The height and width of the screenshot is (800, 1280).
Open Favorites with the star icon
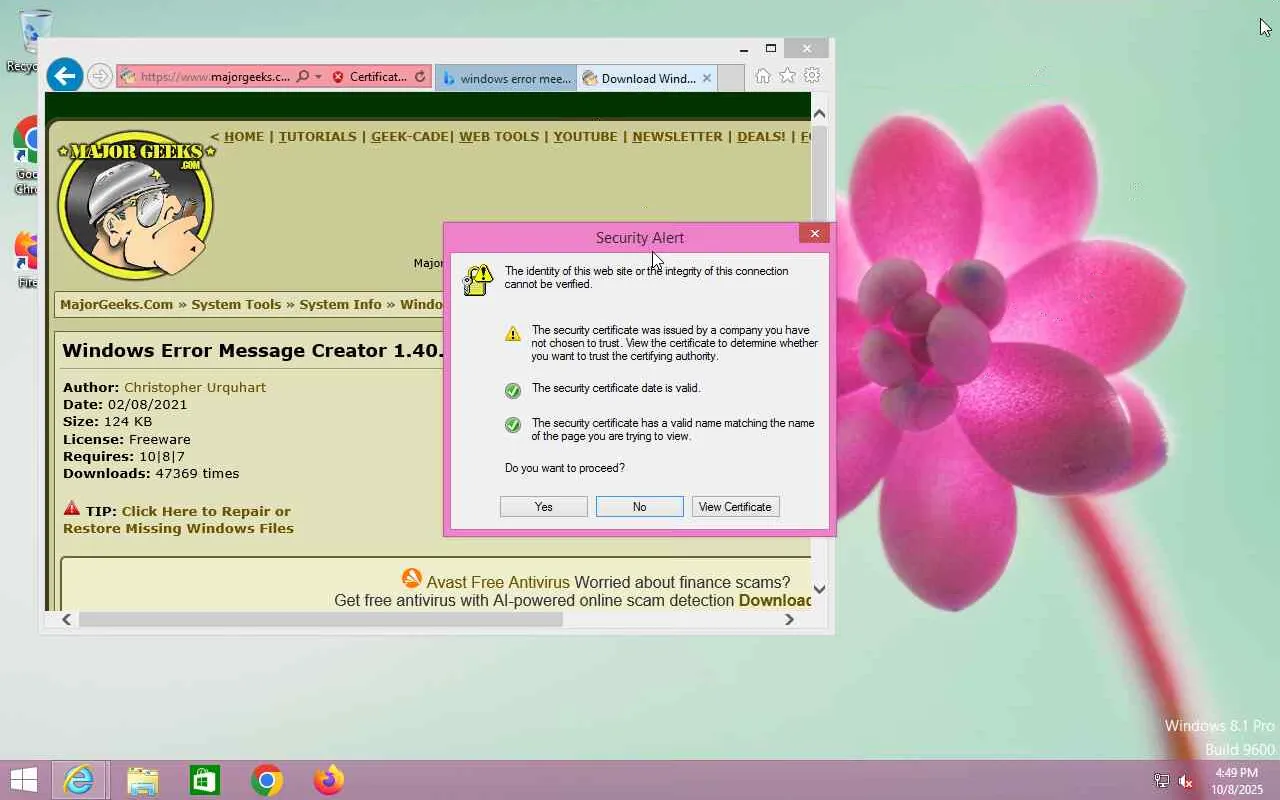pos(788,76)
